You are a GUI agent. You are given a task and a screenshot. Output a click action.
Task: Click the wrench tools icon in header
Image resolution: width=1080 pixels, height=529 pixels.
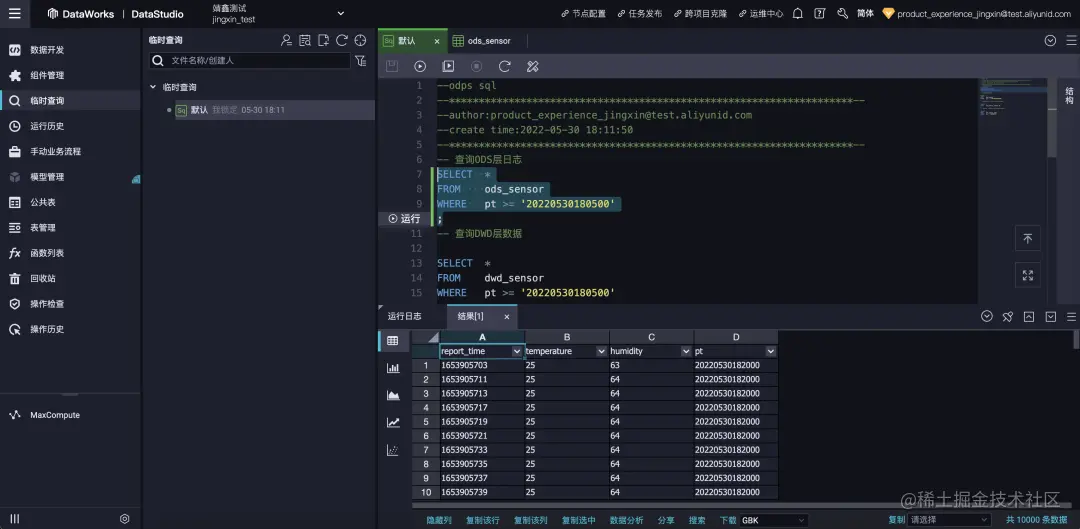click(842, 13)
